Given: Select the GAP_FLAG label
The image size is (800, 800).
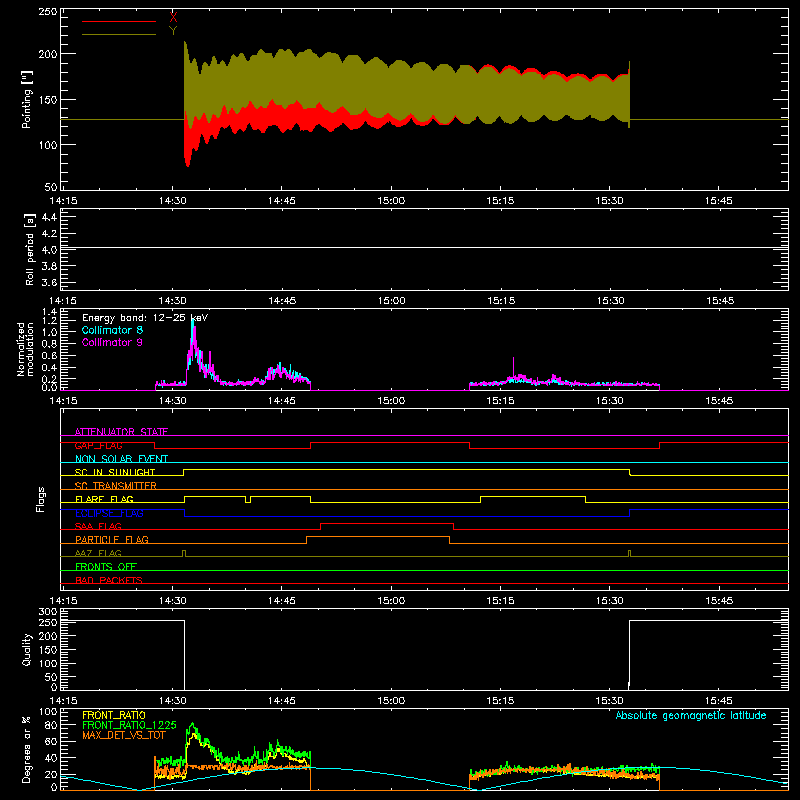Looking at the screenshot, I should click(98, 445).
